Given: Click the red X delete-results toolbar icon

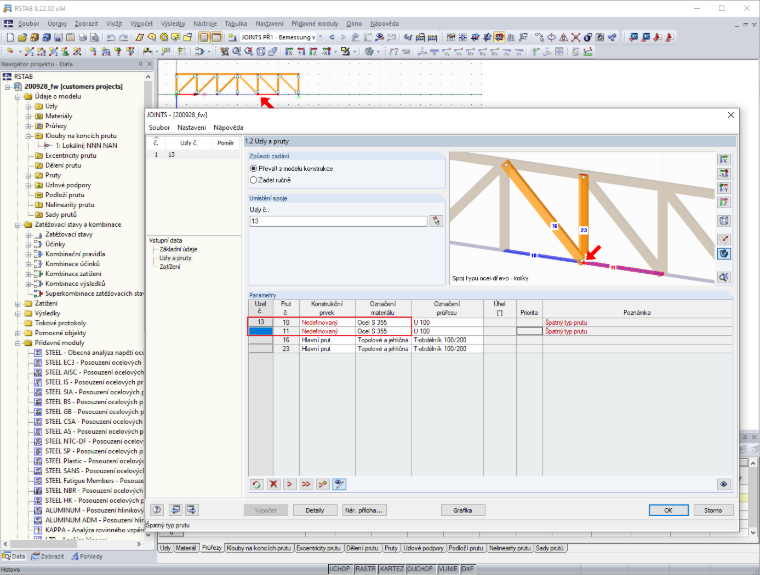Looking at the screenshot, I should (576, 37).
